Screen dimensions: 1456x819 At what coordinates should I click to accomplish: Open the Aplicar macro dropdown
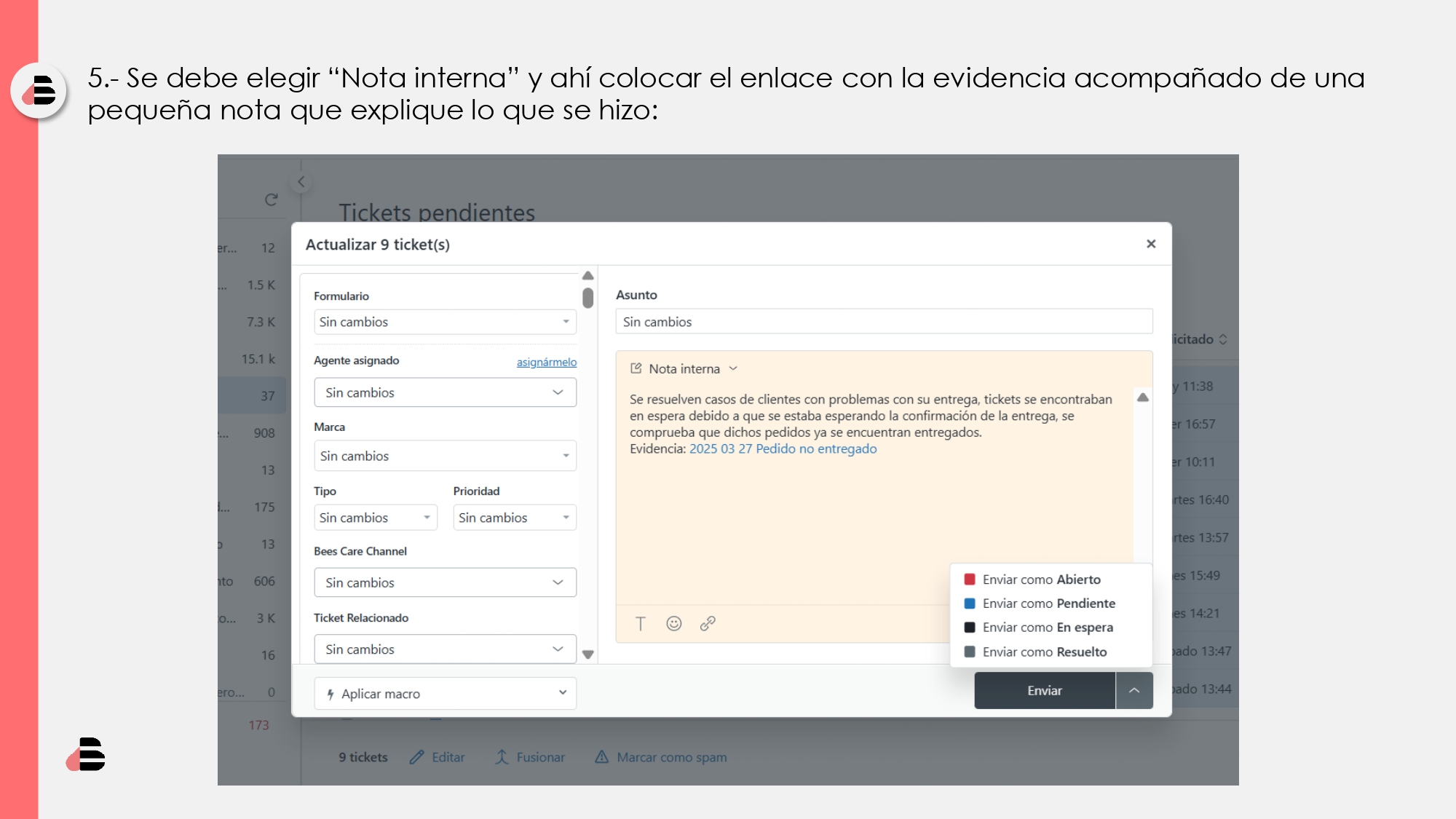446,694
